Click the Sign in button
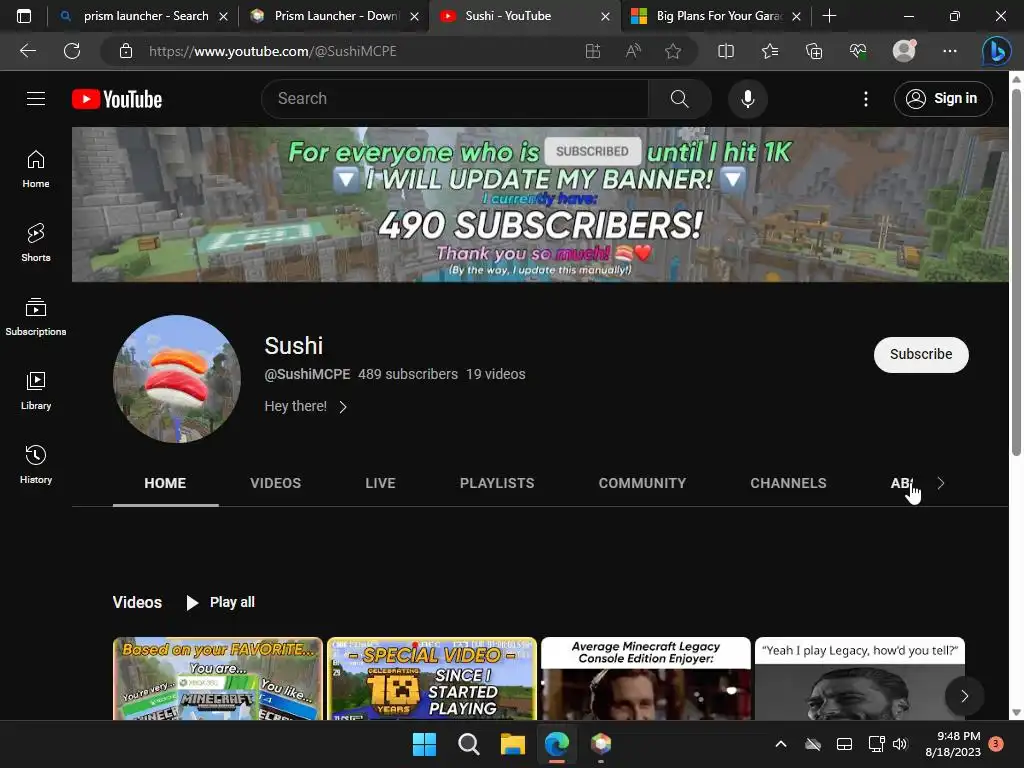 point(943,99)
